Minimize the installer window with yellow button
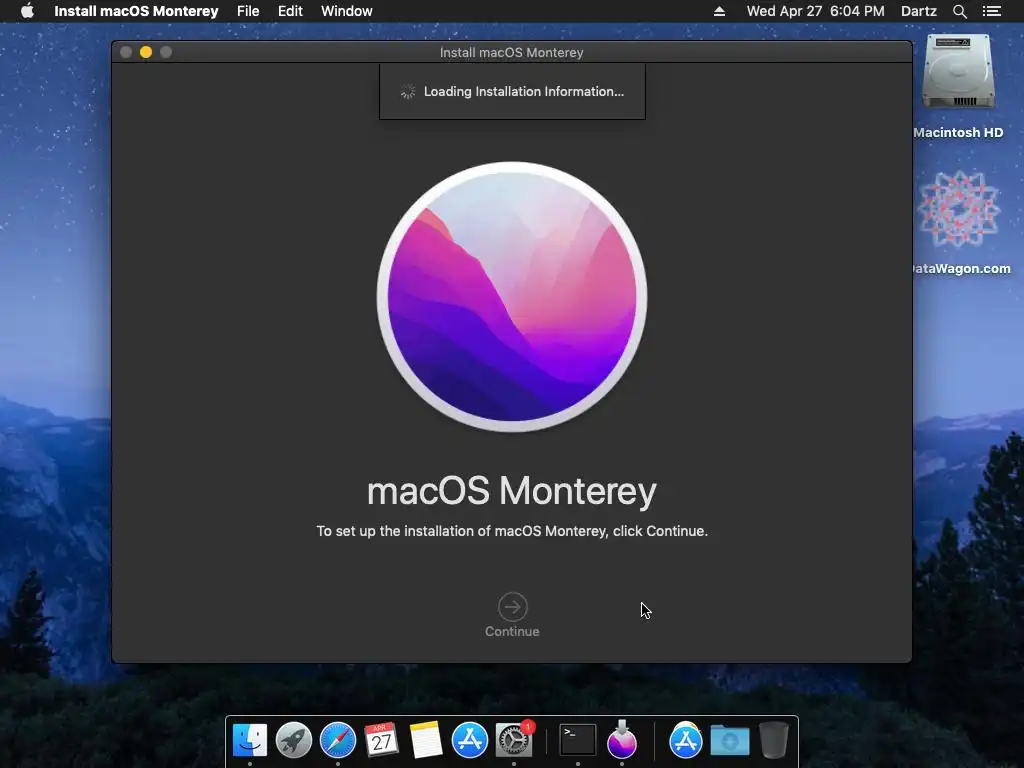The height and width of the screenshot is (768, 1024). tap(146, 52)
